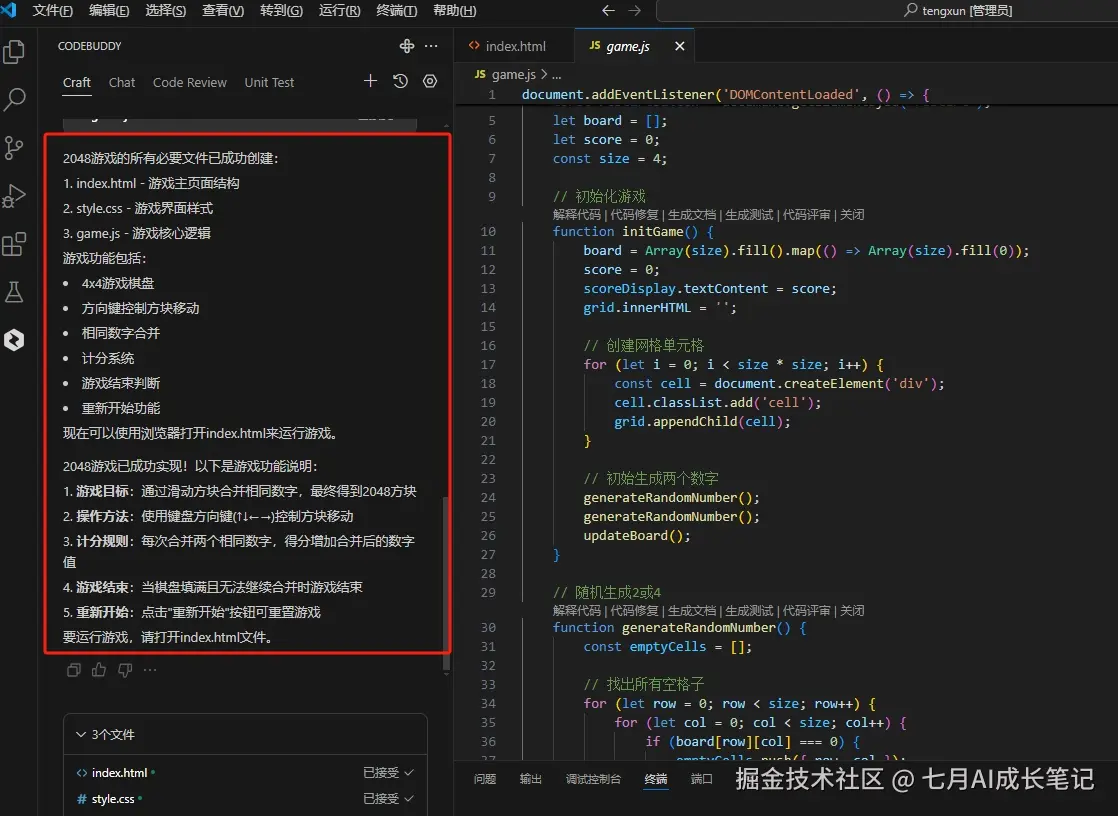Click line number 10 in the gutter
This screenshot has height=816, width=1118.
(x=488, y=231)
